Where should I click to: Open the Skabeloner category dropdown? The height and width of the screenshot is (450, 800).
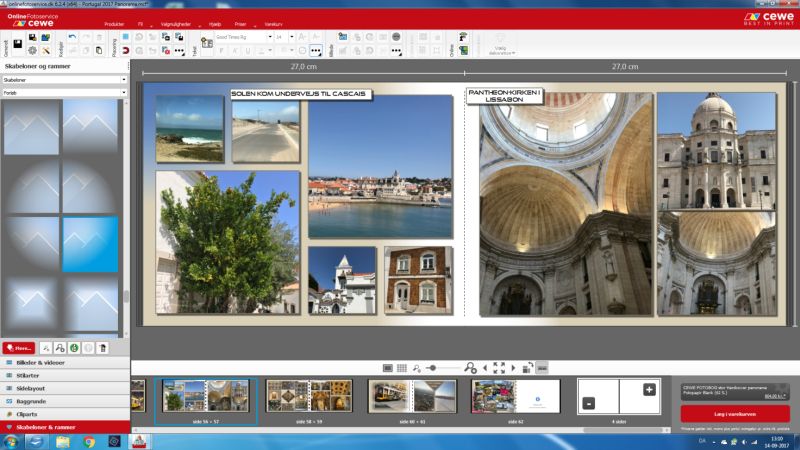click(x=64, y=79)
